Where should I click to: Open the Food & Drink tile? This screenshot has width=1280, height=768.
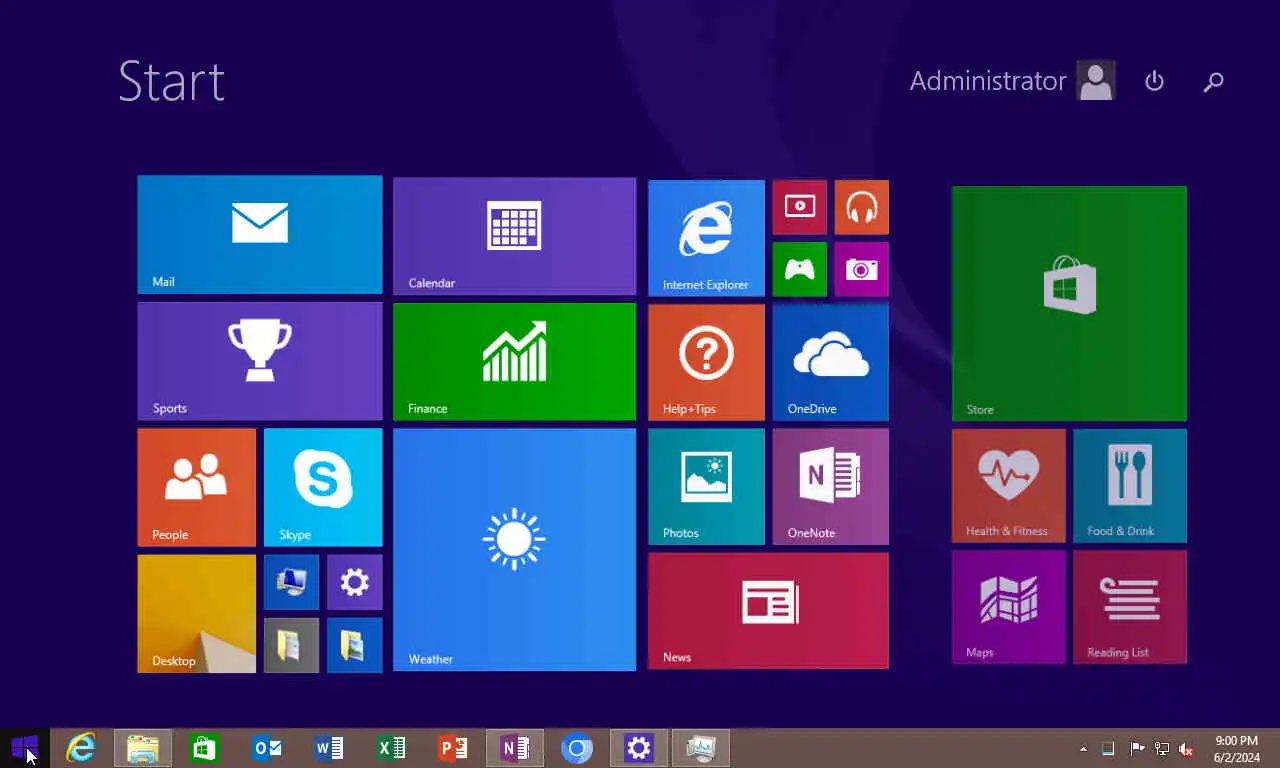click(x=1130, y=486)
